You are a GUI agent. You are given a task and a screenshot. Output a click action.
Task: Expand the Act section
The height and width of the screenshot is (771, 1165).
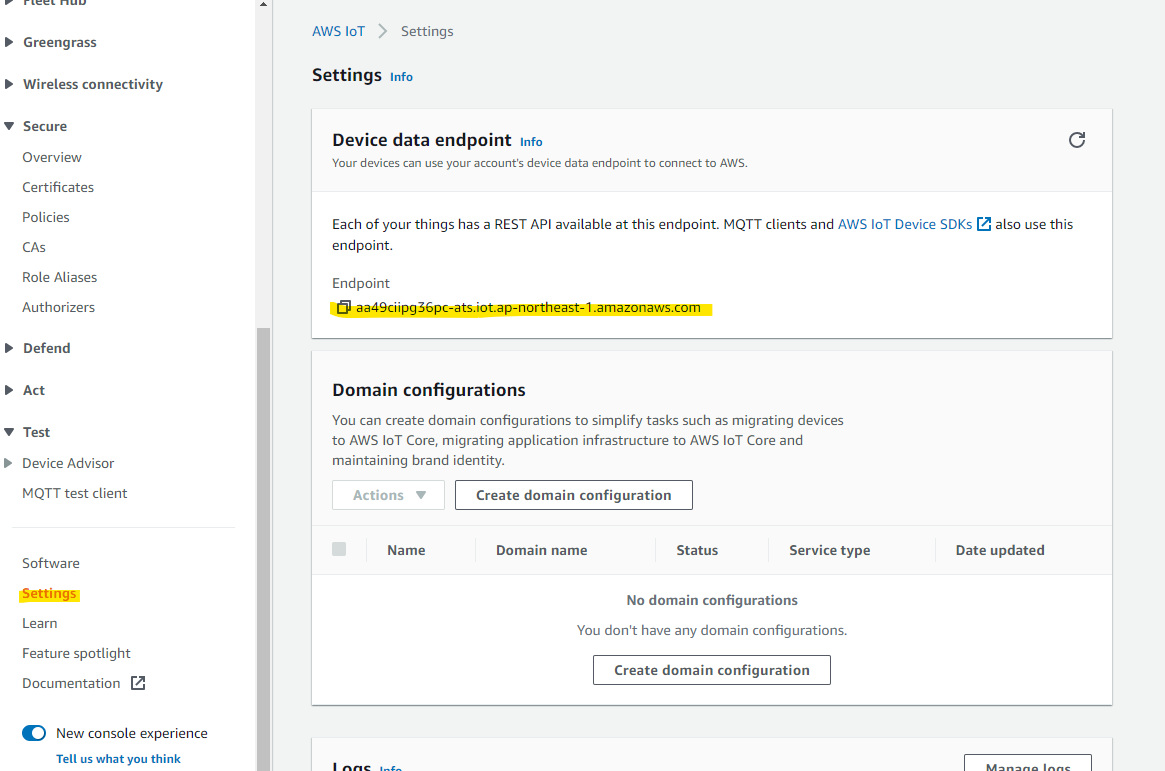point(9,390)
